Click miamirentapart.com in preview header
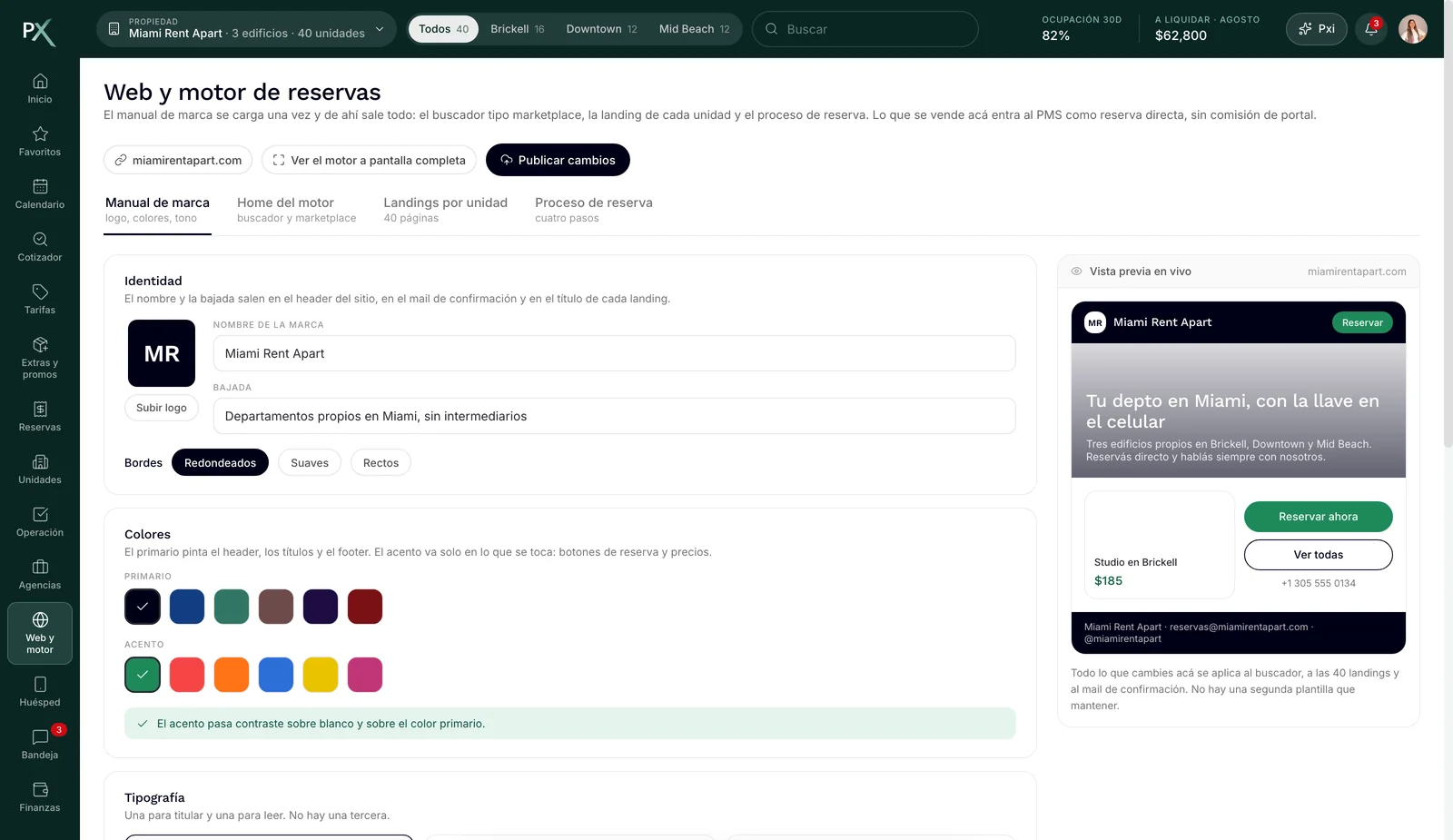Screen dimensions: 1453x840 tap(1357, 272)
